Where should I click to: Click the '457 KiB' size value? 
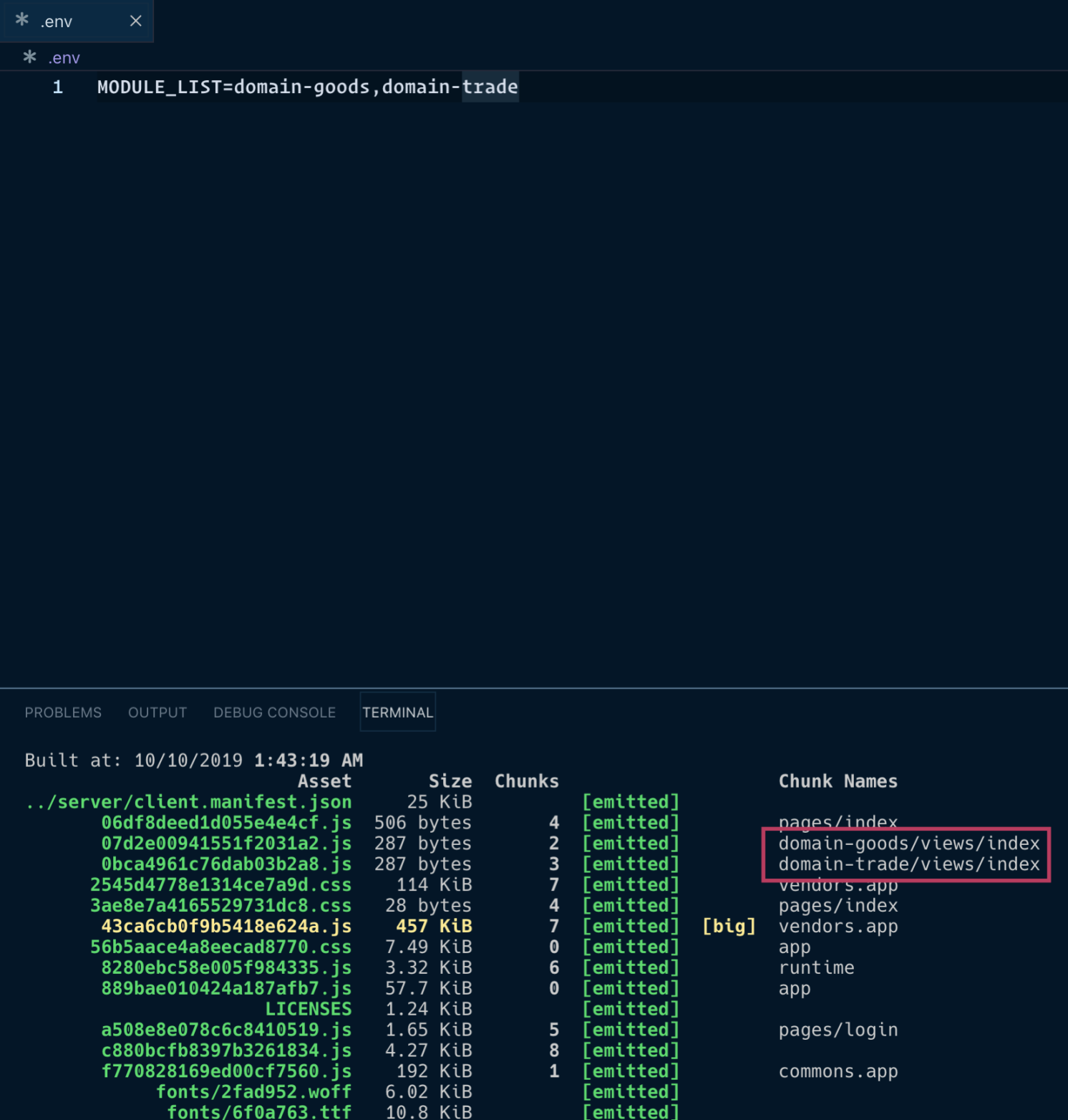[434, 927]
